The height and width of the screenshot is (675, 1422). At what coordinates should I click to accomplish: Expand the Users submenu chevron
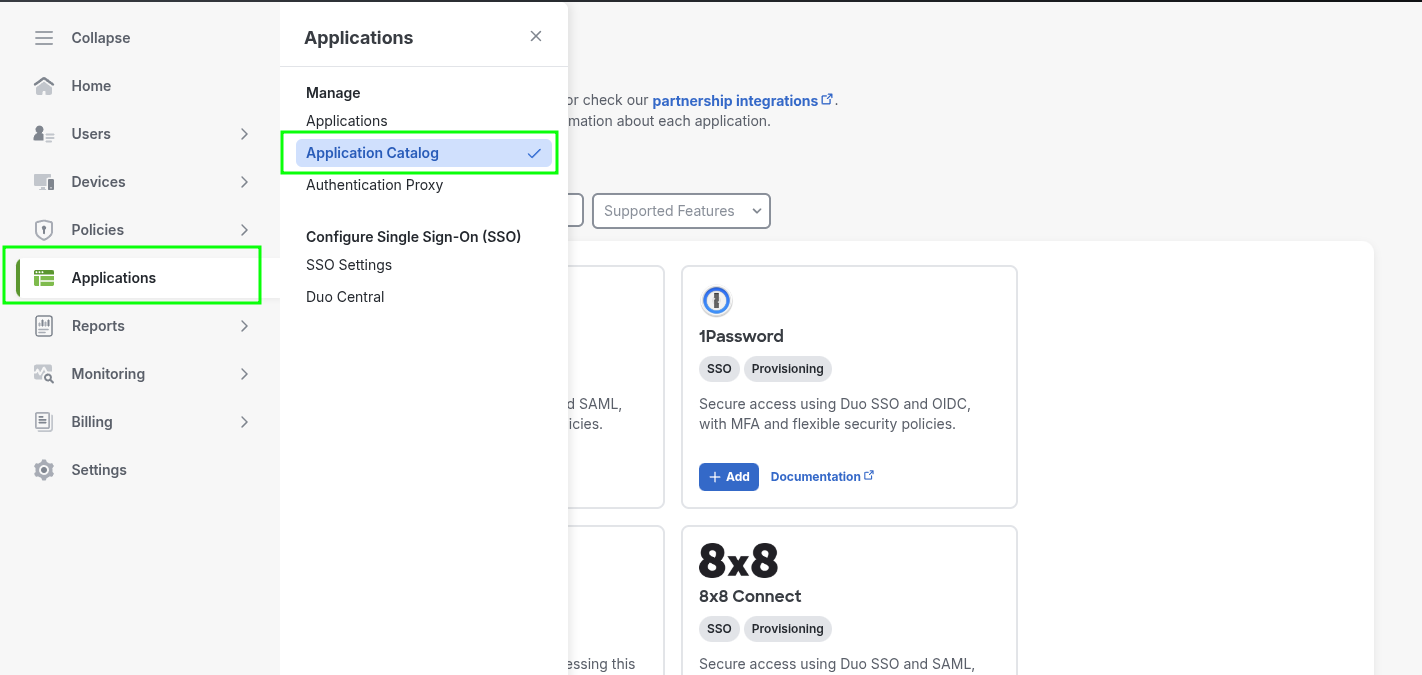244,134
